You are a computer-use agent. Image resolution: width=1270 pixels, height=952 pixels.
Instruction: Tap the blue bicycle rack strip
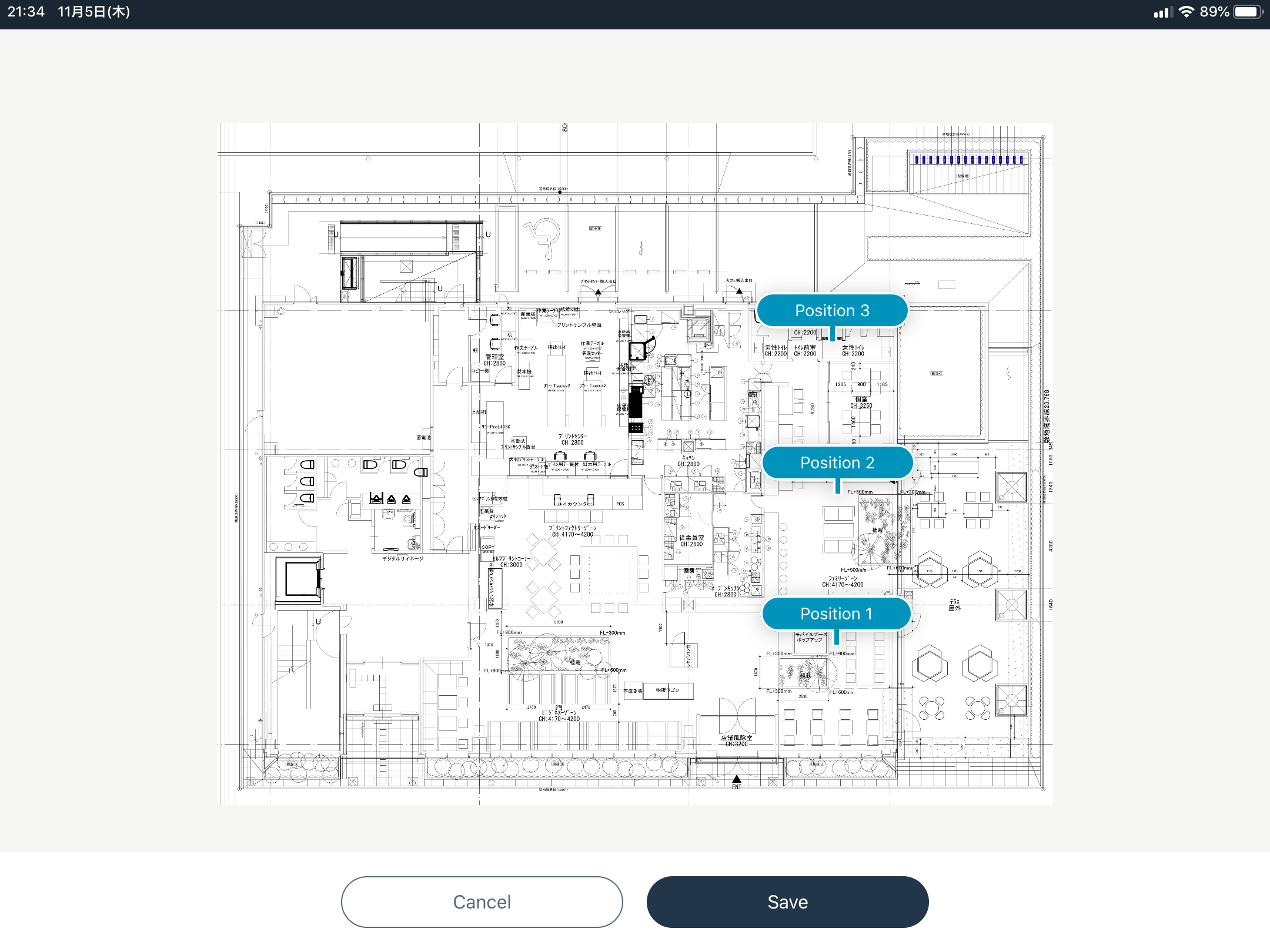(968, 159)
